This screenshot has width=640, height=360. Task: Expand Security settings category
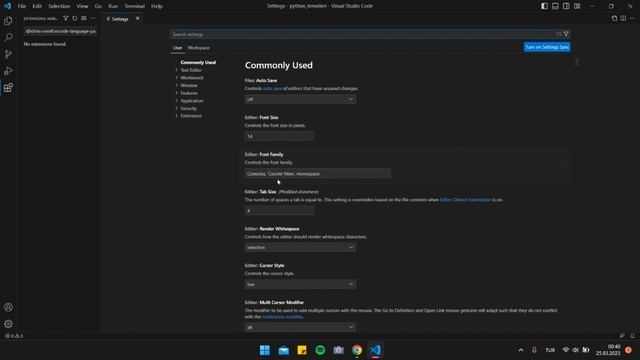pos(188,109)
